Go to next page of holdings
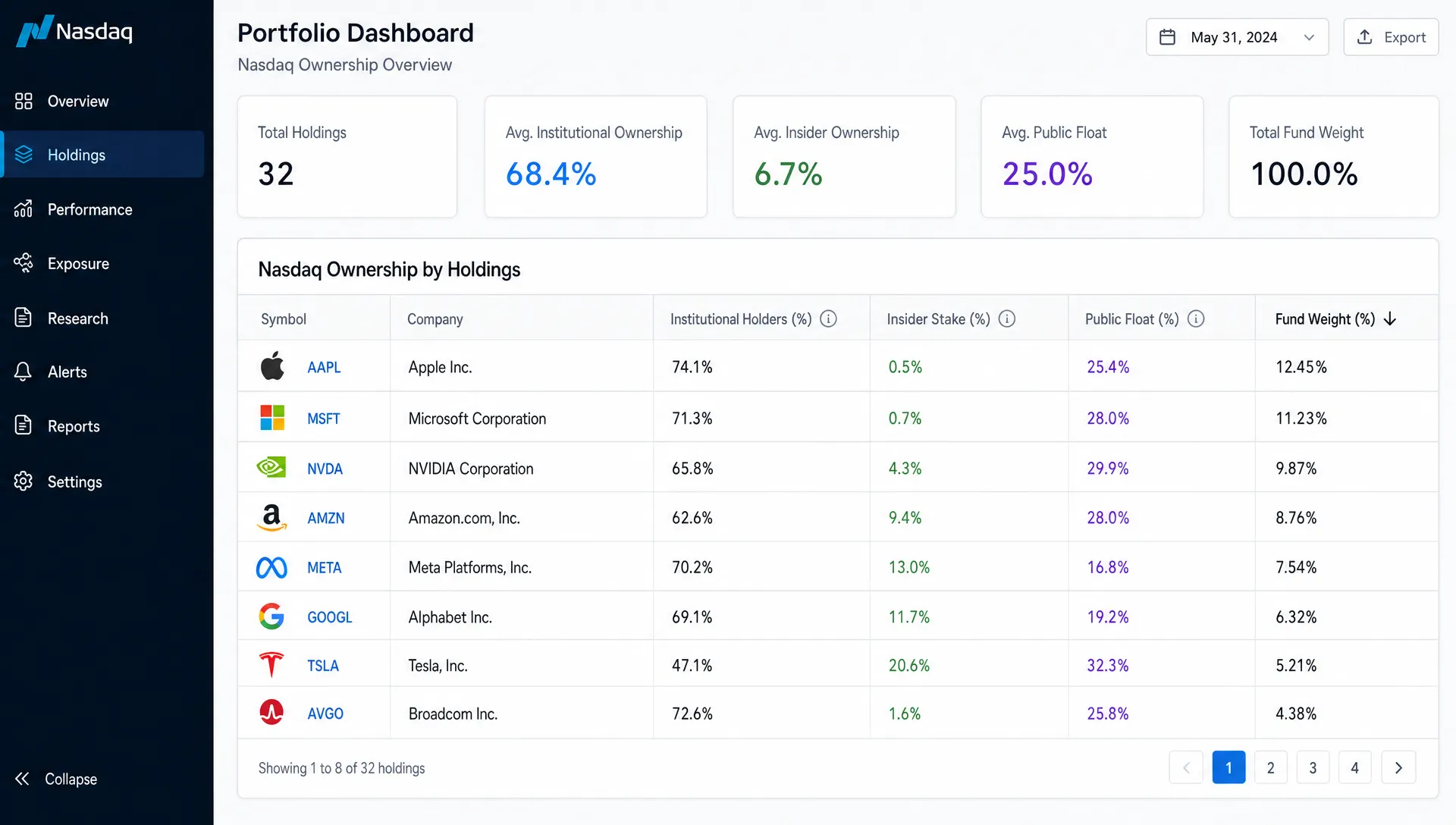 [1398, 767]
